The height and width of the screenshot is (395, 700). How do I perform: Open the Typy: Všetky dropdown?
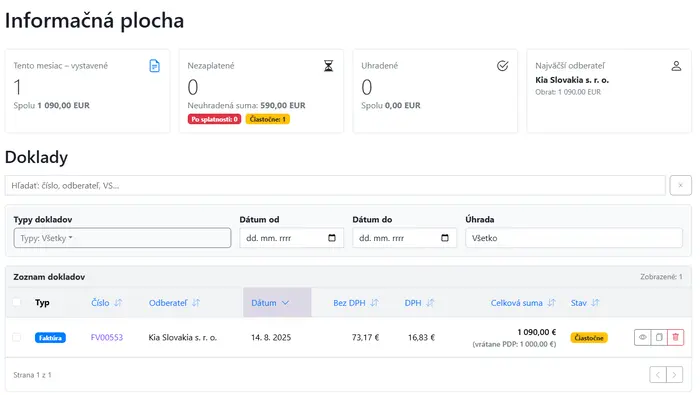coord(122,238)
